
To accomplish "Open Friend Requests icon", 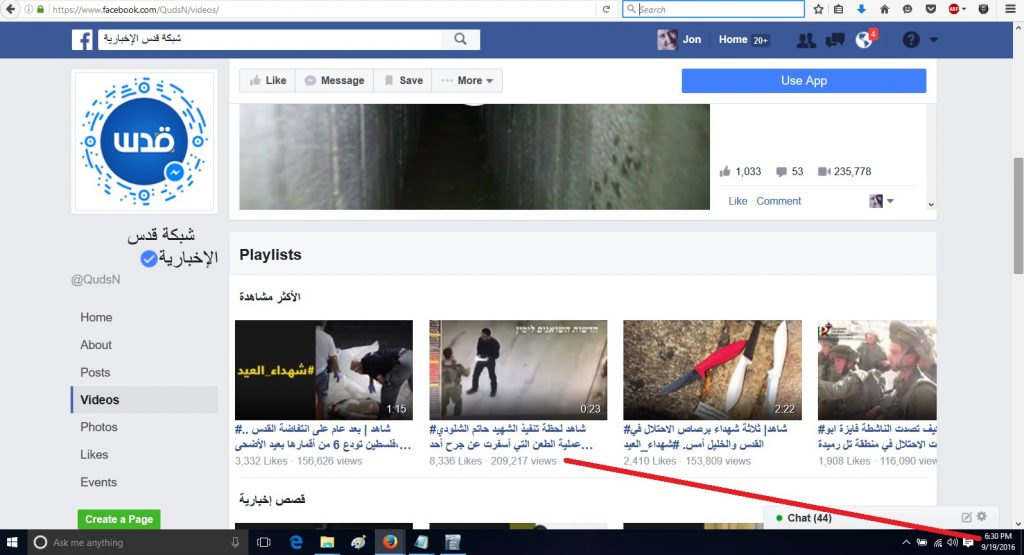I will click(806, 40).
